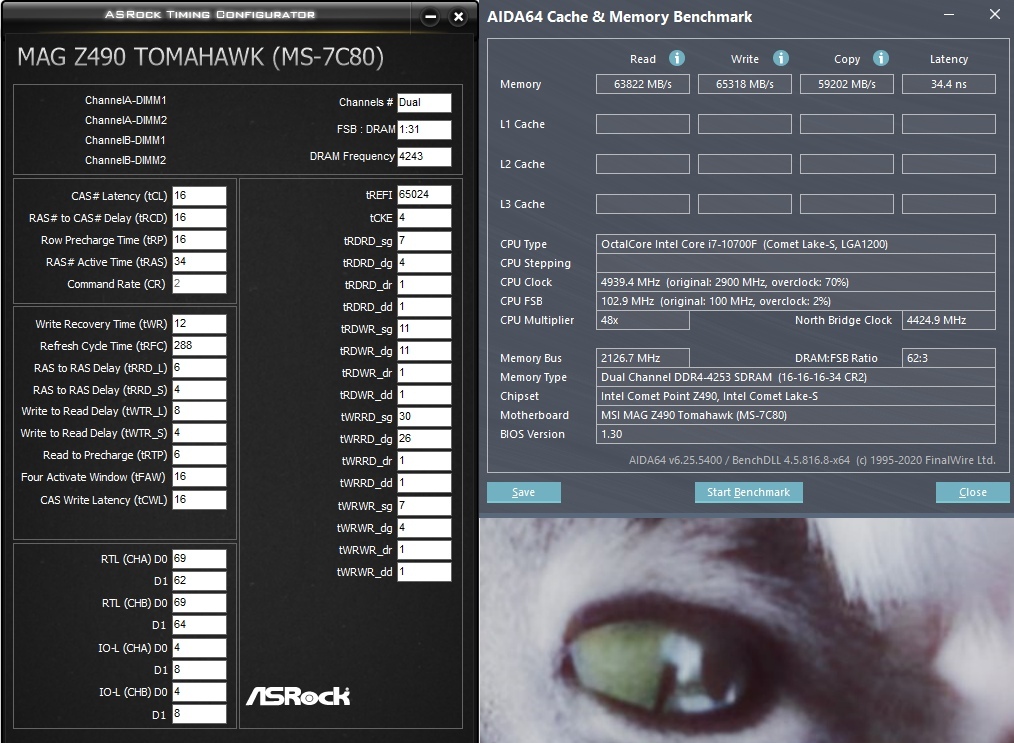The height and width of the screenshot is (743, 1014).
Task: Click the DRAM Frequency field
Action: [x=424, y=156]
